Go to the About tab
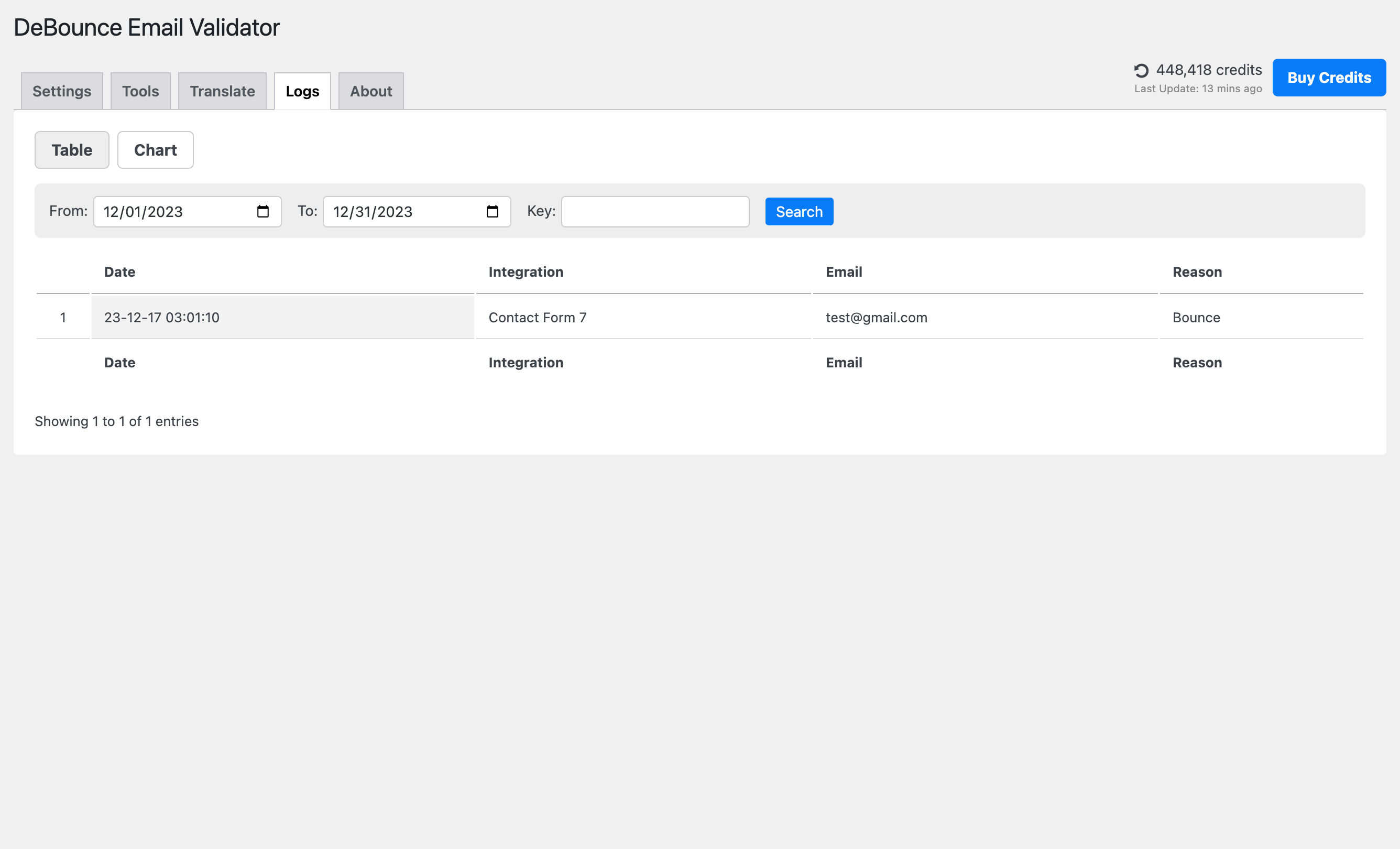 click(371, 91)
